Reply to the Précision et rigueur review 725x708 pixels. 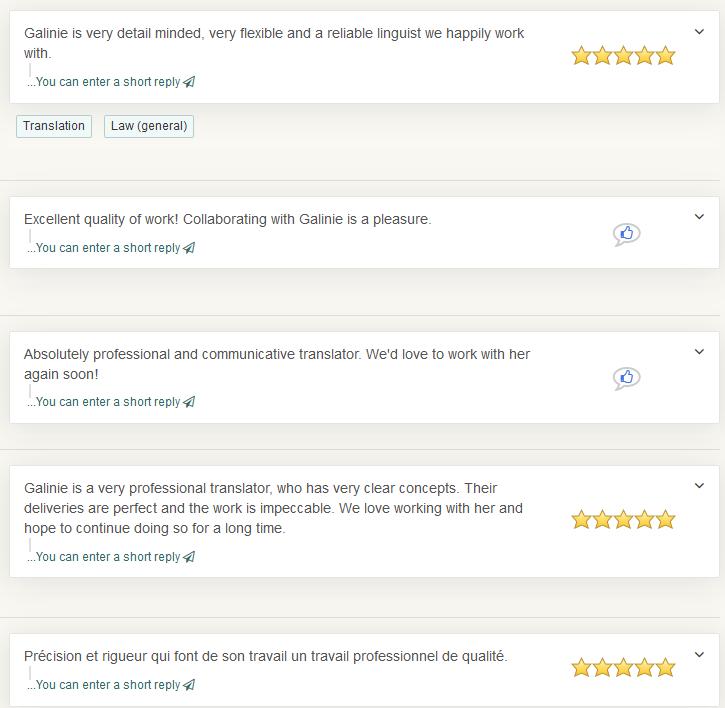coord(107,685)
